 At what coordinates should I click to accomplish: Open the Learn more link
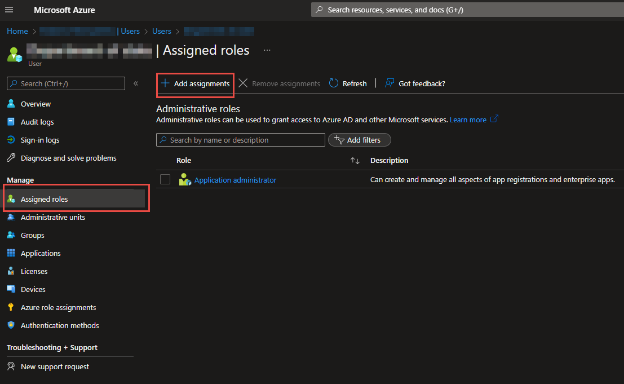(468, 119)
